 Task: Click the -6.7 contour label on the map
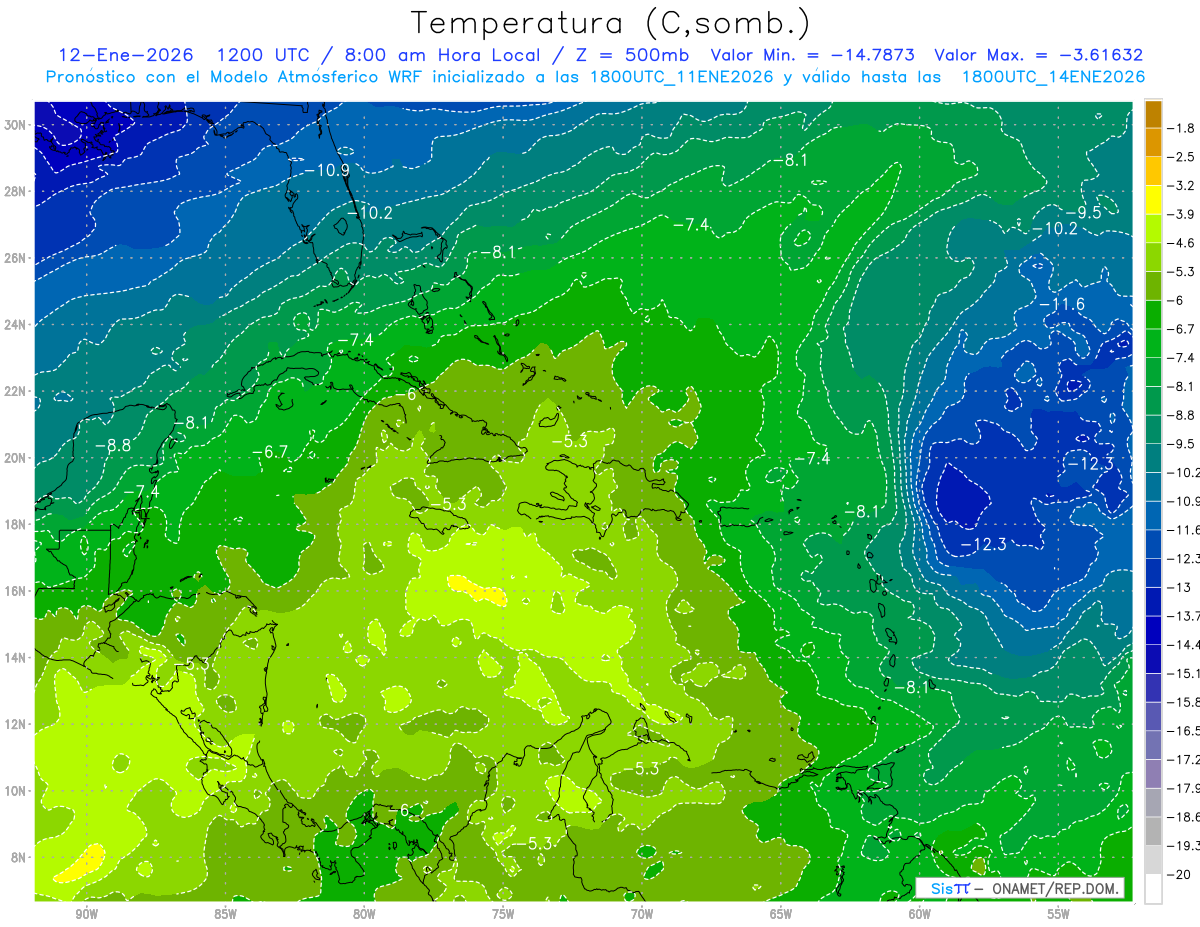269,452
